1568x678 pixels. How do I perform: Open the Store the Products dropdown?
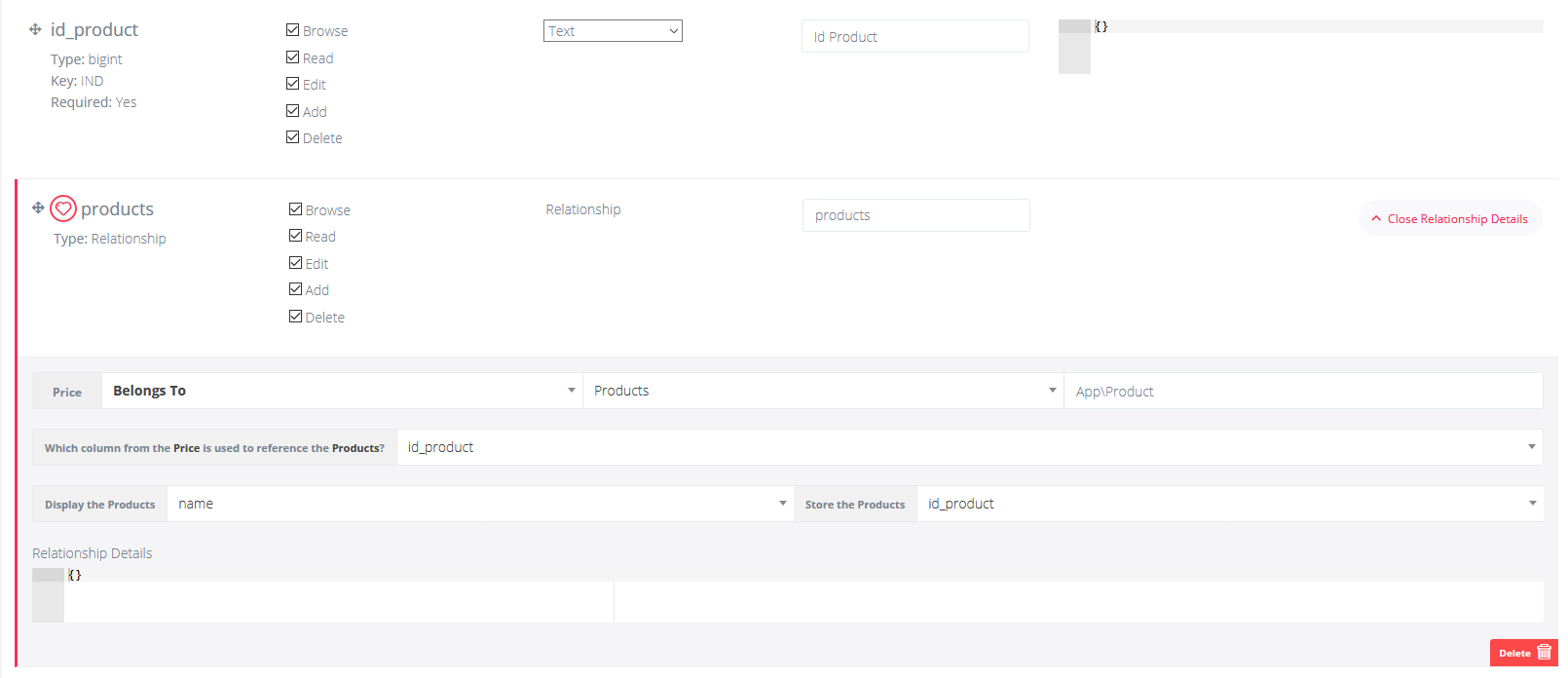click(x=1230, y=504)
